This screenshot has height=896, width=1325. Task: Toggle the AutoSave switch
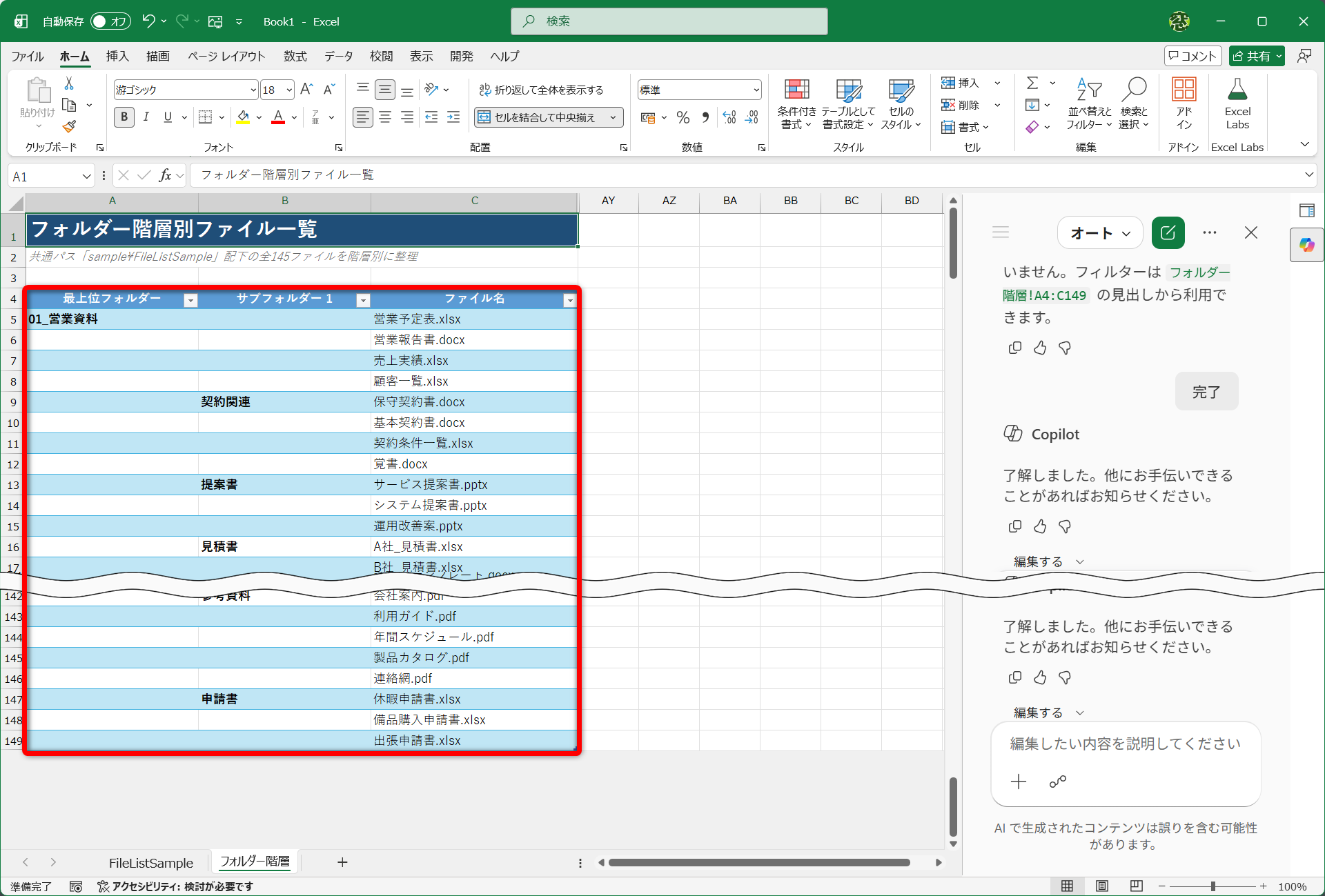[x=110, y=21]
